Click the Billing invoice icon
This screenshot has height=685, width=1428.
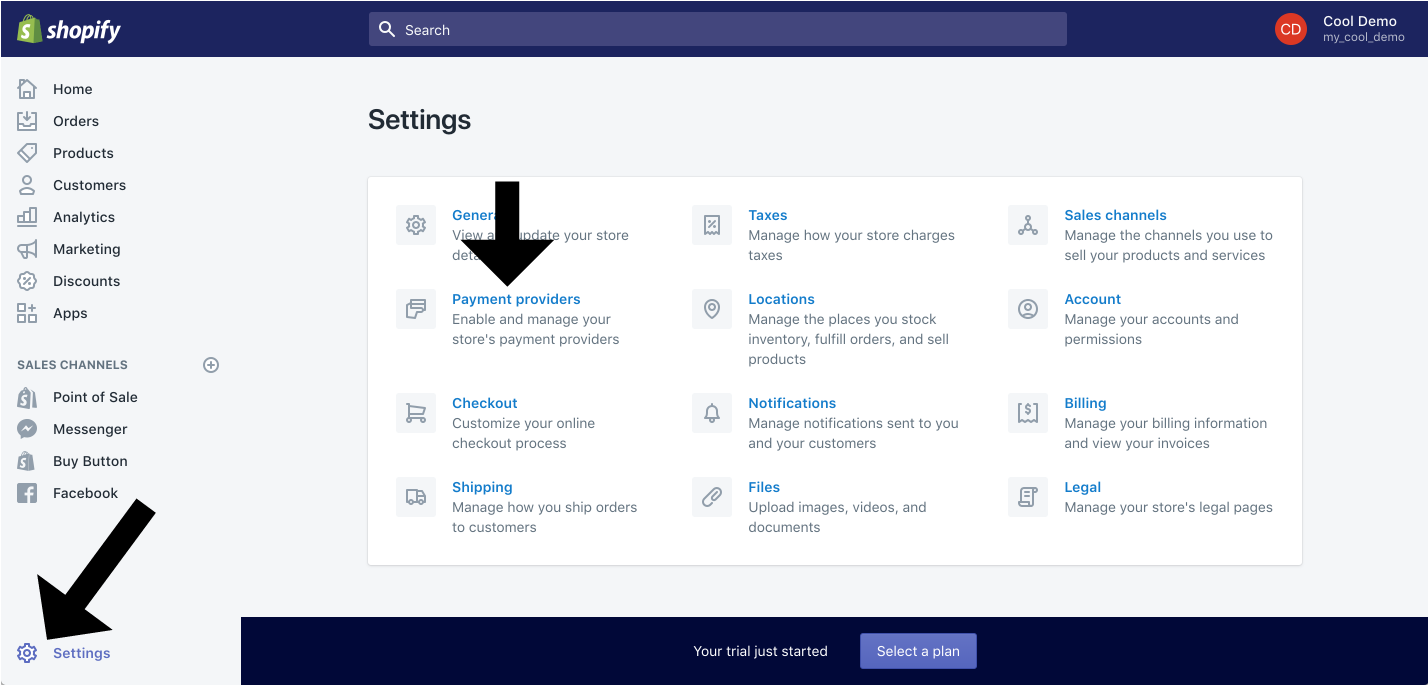(x=1028, y=413)
